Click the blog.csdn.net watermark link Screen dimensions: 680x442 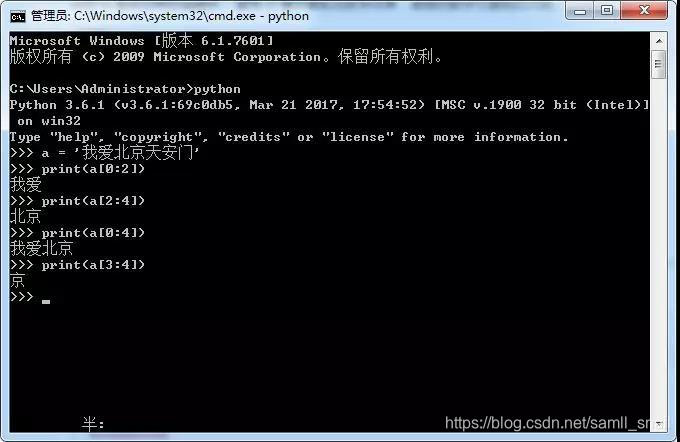[548, 423]
